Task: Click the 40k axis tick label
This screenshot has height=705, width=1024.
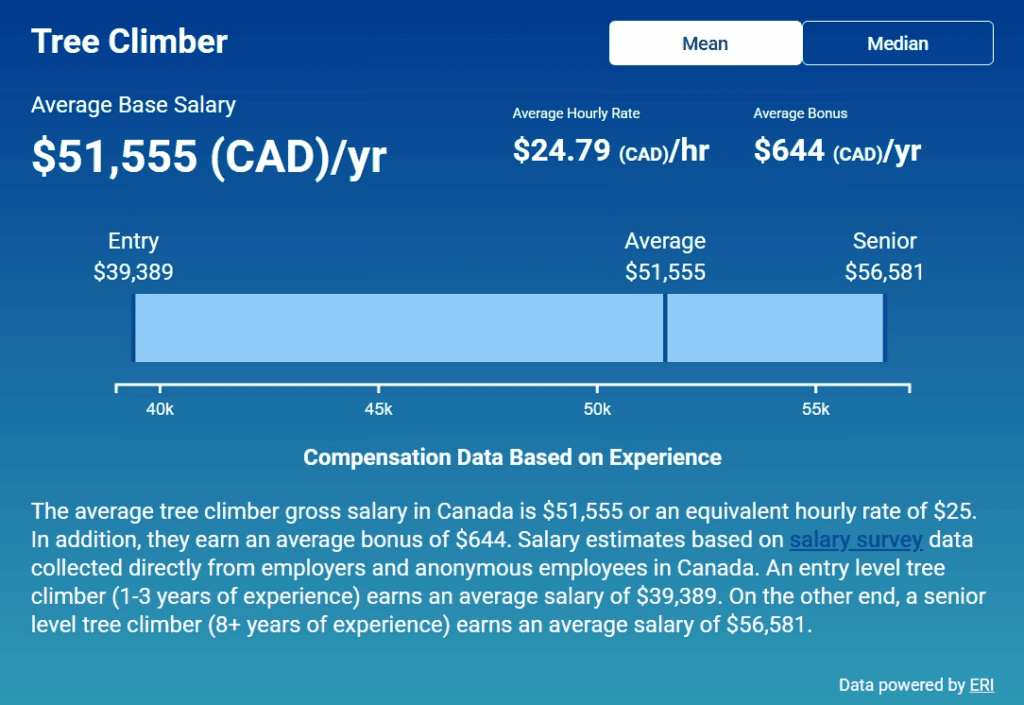Action: pos(160,409)
